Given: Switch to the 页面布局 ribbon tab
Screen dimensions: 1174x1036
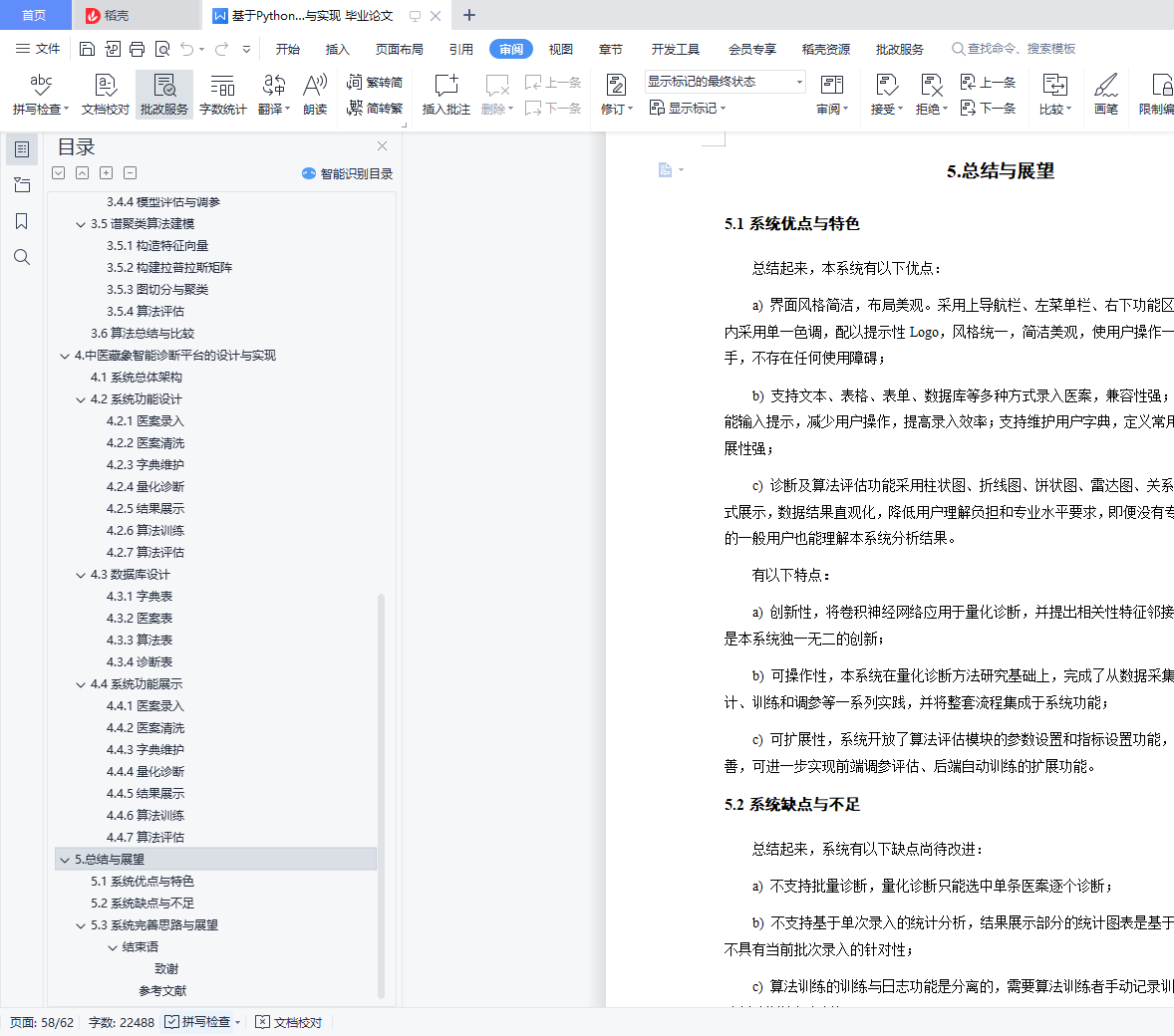Looking at the screenshot, I should 399,50.
